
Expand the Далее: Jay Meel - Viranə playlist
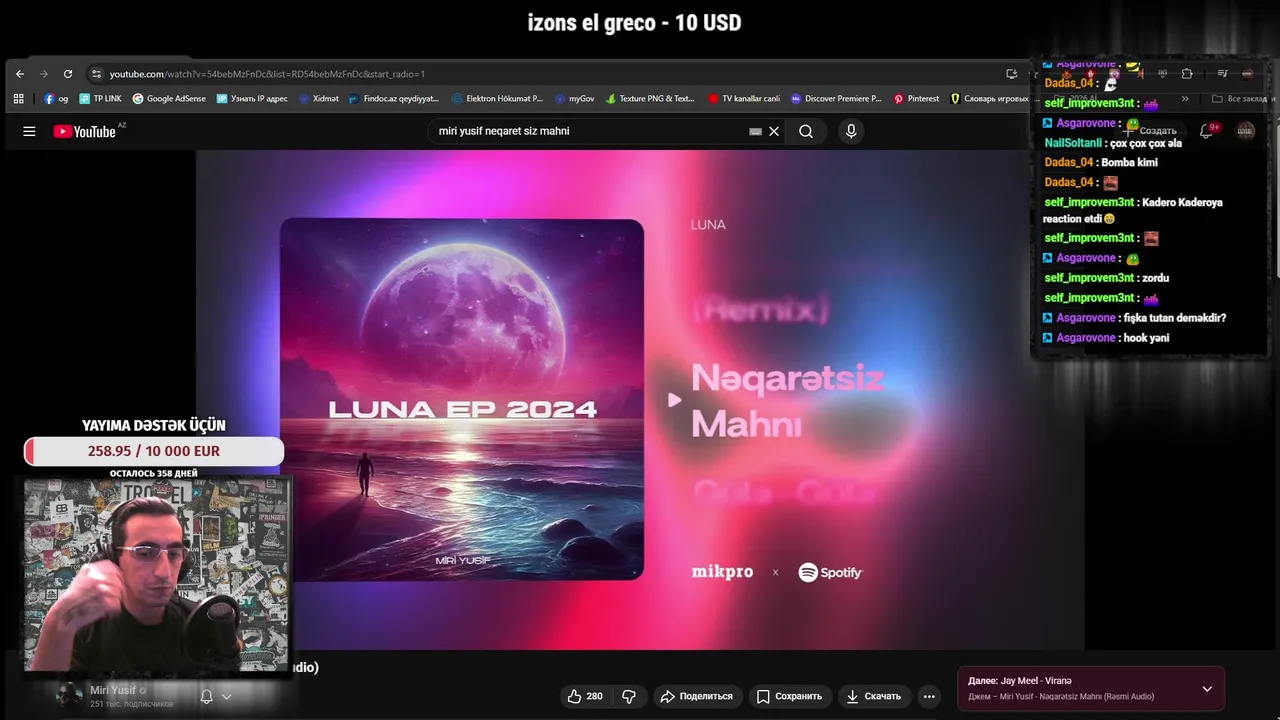pos(1207,688)
